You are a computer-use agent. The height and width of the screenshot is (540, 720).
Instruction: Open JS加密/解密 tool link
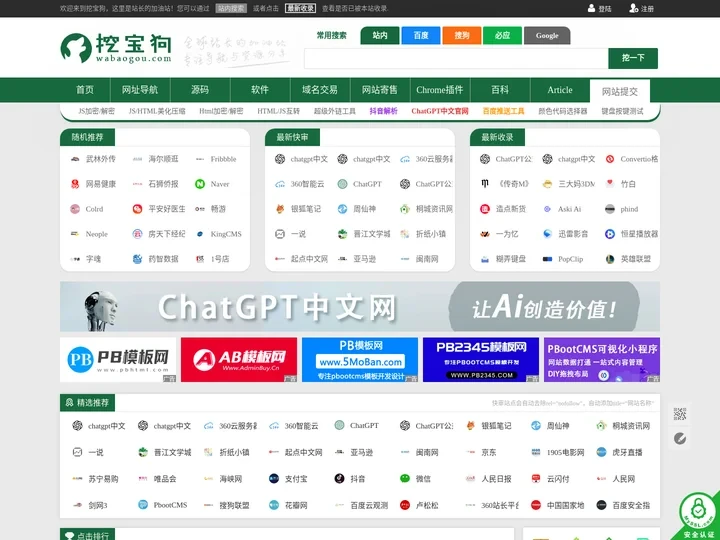(96, 111)
